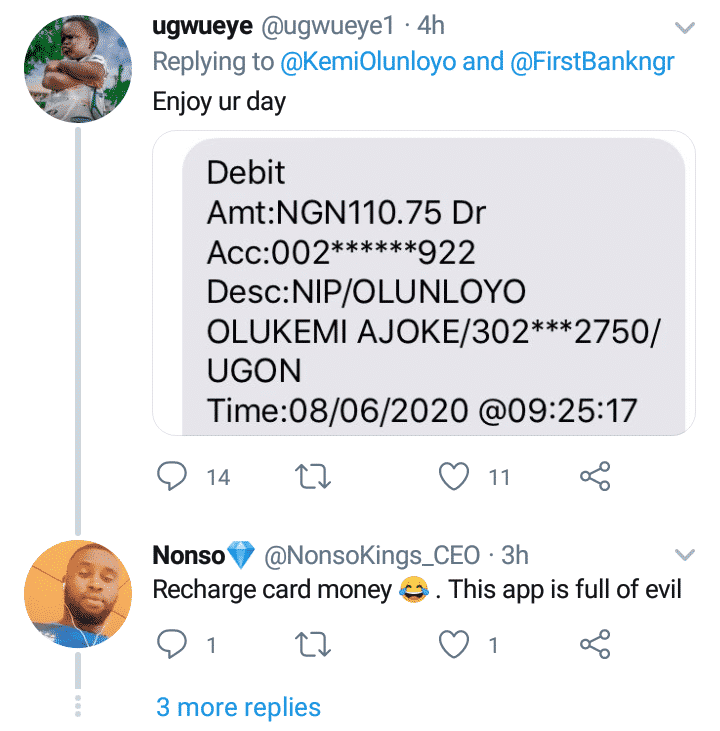Open @FirstBankngr profile mention

pyautogui.click(x=593, y=62)
